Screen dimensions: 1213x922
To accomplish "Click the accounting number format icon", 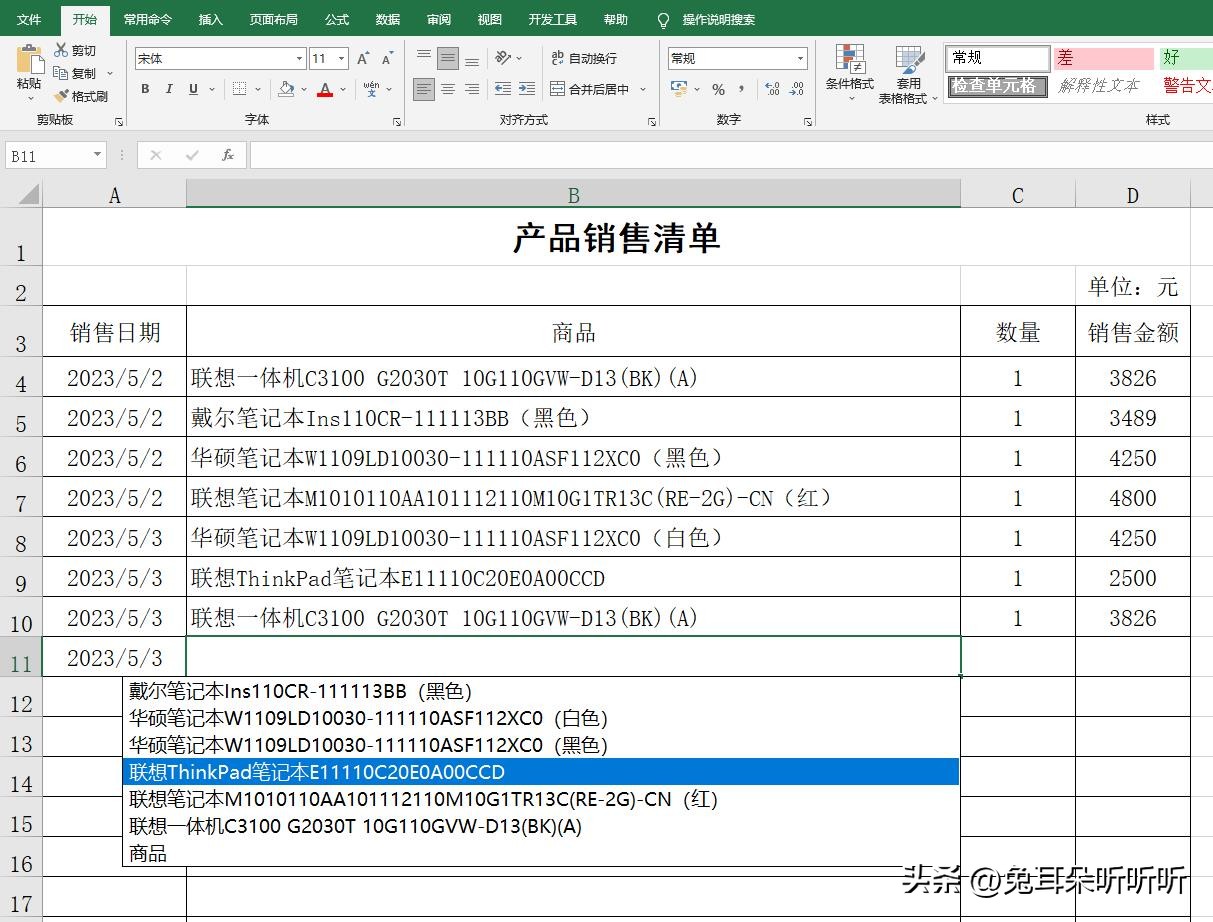I will pos(680,89).
